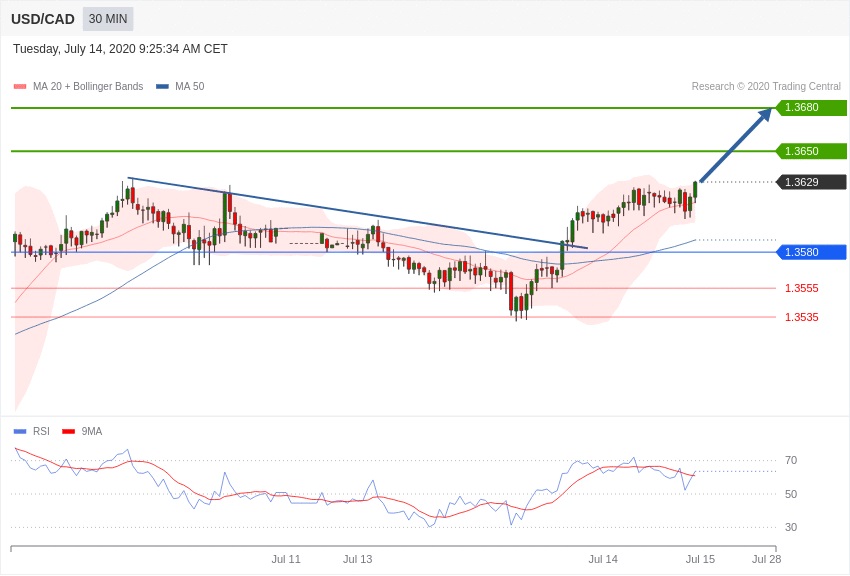Toggle the 9MA legend label

92,432
